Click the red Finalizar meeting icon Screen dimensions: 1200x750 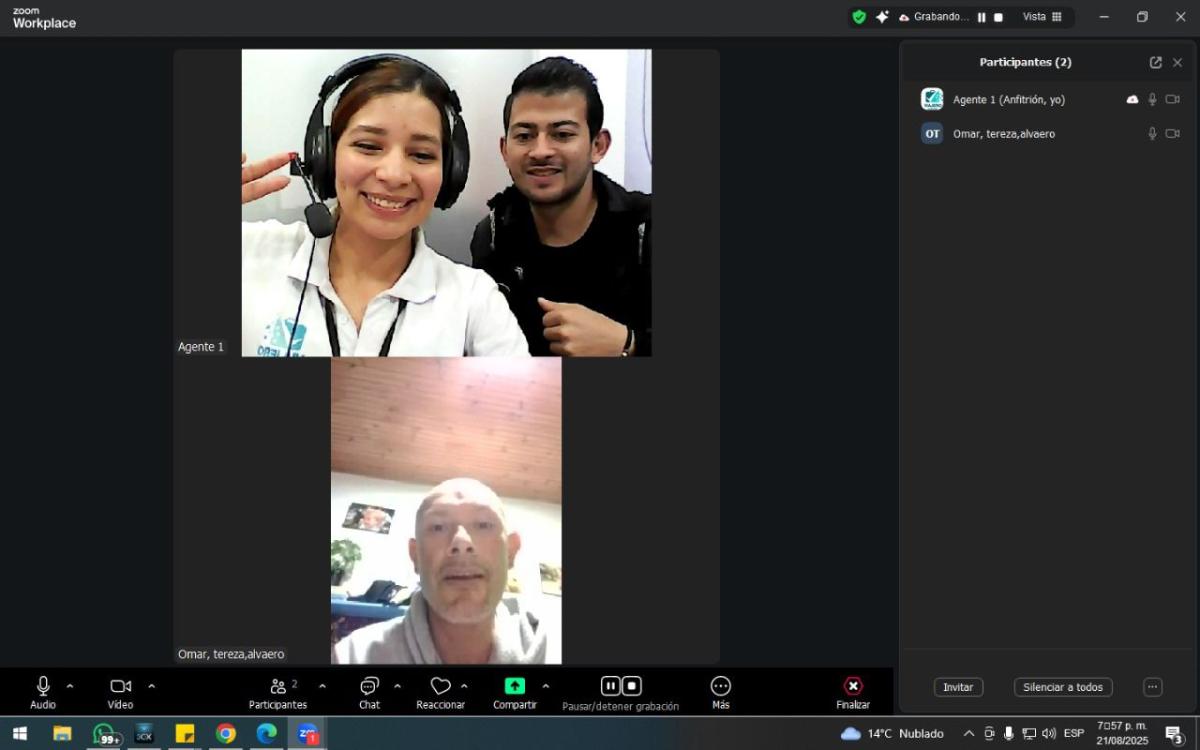pyautogui.click(x=853, y=686)
